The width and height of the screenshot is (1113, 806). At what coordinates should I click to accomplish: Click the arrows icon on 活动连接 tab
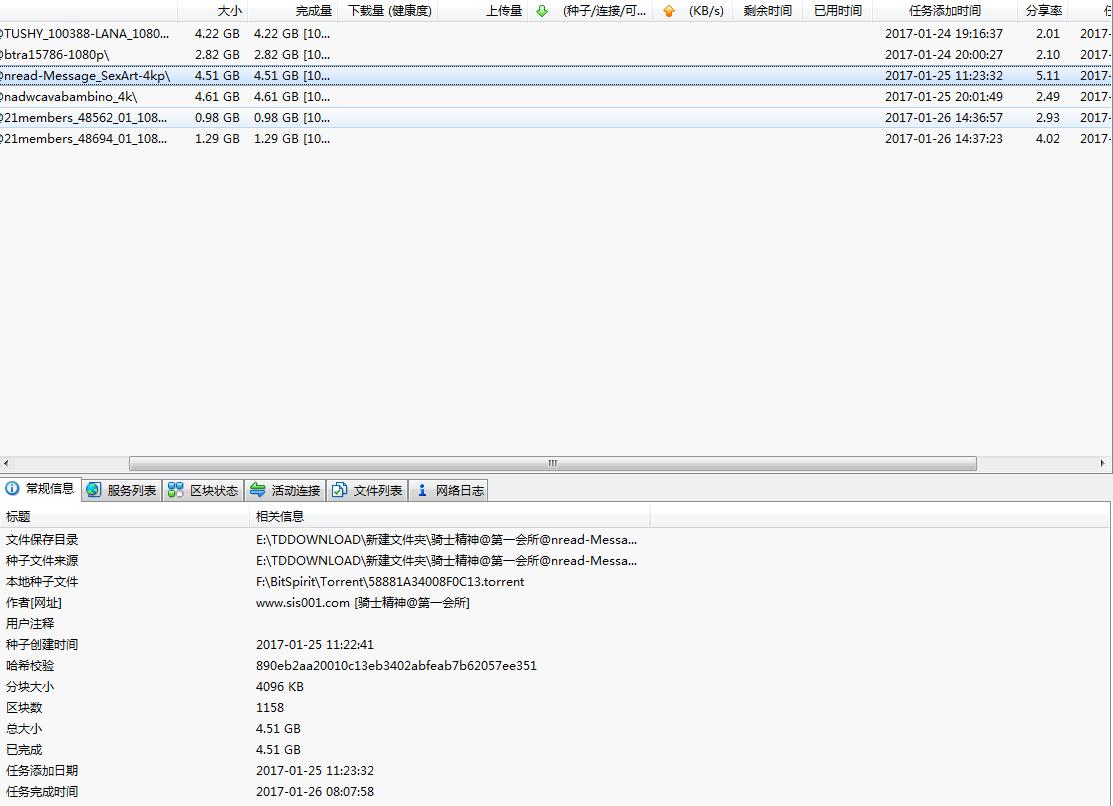point(258,490)
